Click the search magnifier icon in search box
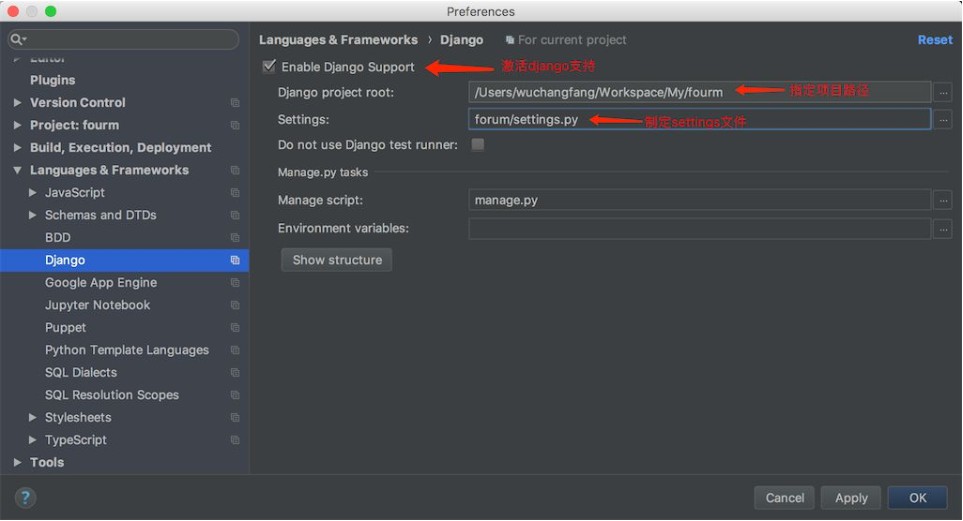Viewport: 963px width, 521px height. pos(18,40)
